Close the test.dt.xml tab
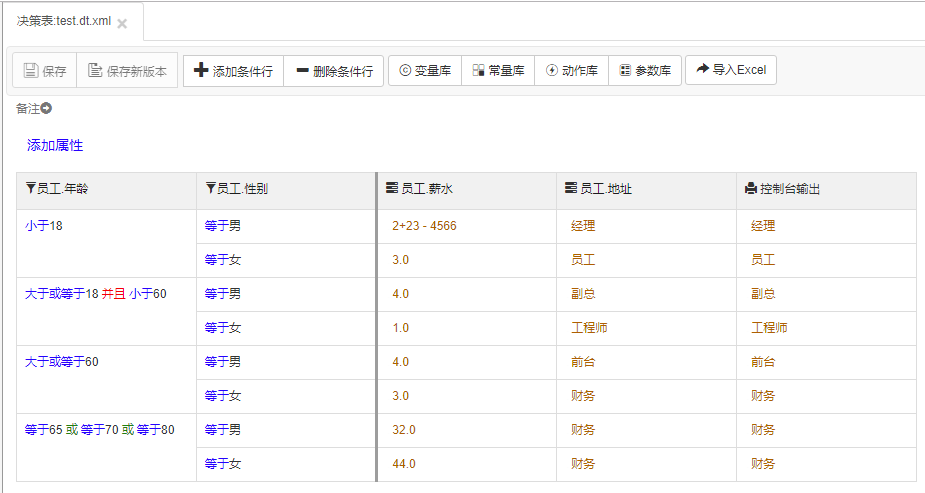This screenshot has width=925, height=493. (x=122, y=23)
